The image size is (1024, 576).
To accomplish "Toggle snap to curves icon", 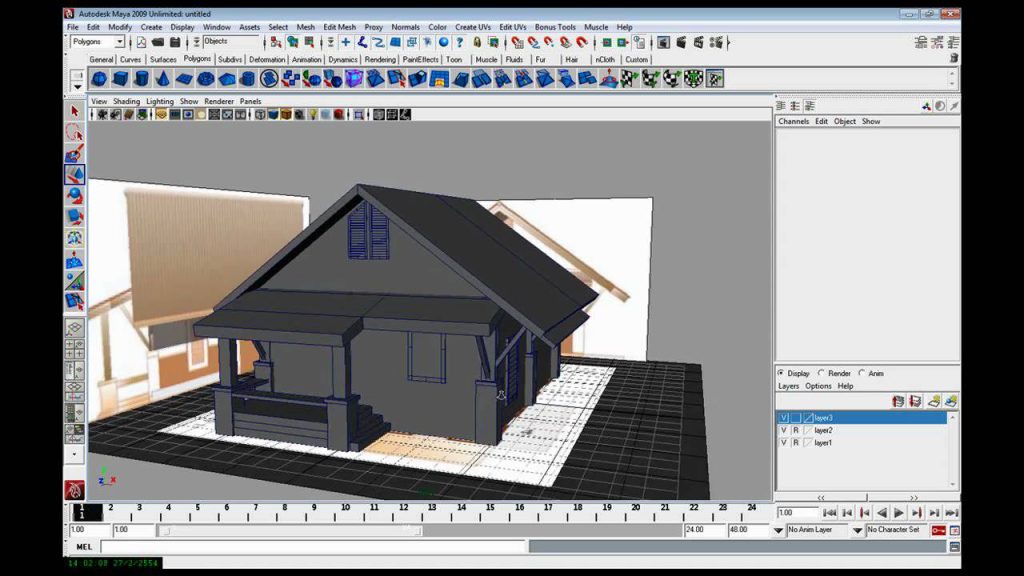I will (x=534, y=42).
